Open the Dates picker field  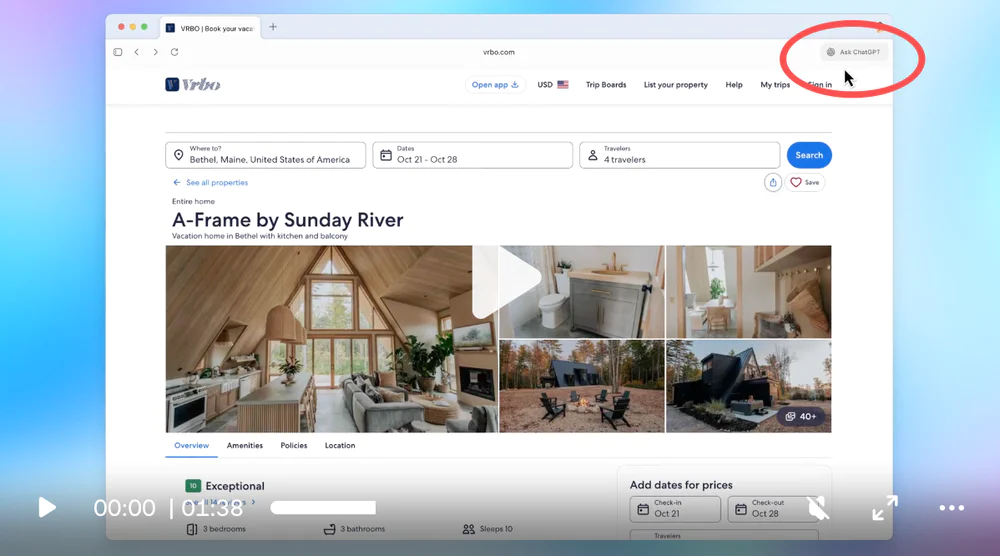click(472, 155)
